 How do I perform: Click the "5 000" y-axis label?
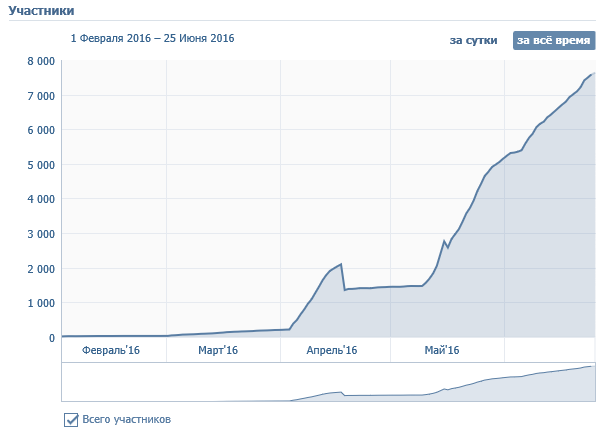point(39,165)
